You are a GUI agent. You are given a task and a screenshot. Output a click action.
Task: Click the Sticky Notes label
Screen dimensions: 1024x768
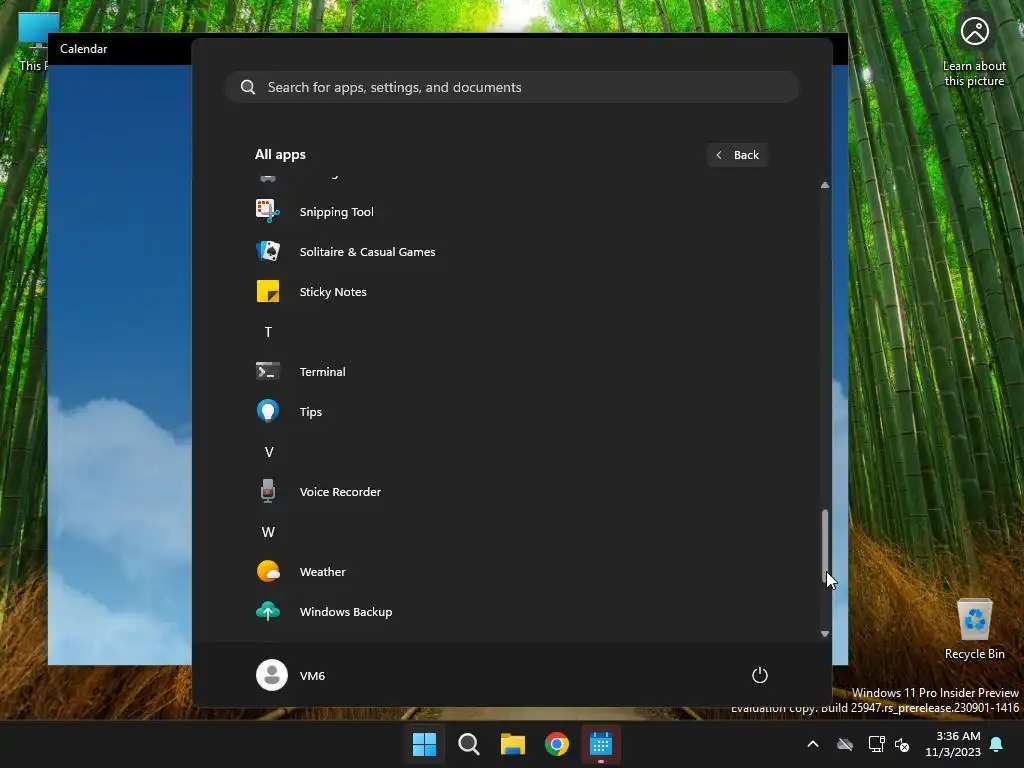pos(332,292)
